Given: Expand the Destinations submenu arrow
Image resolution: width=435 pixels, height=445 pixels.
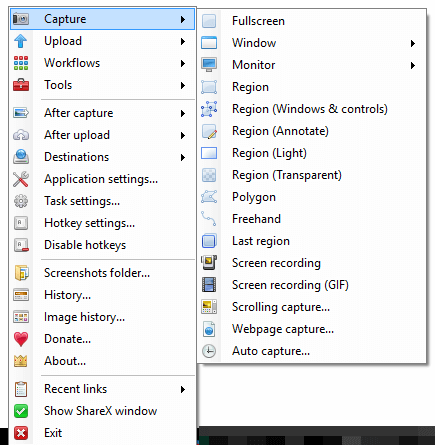Looking at the screenshot, I should pyautogui.click(x=183, y=157).
